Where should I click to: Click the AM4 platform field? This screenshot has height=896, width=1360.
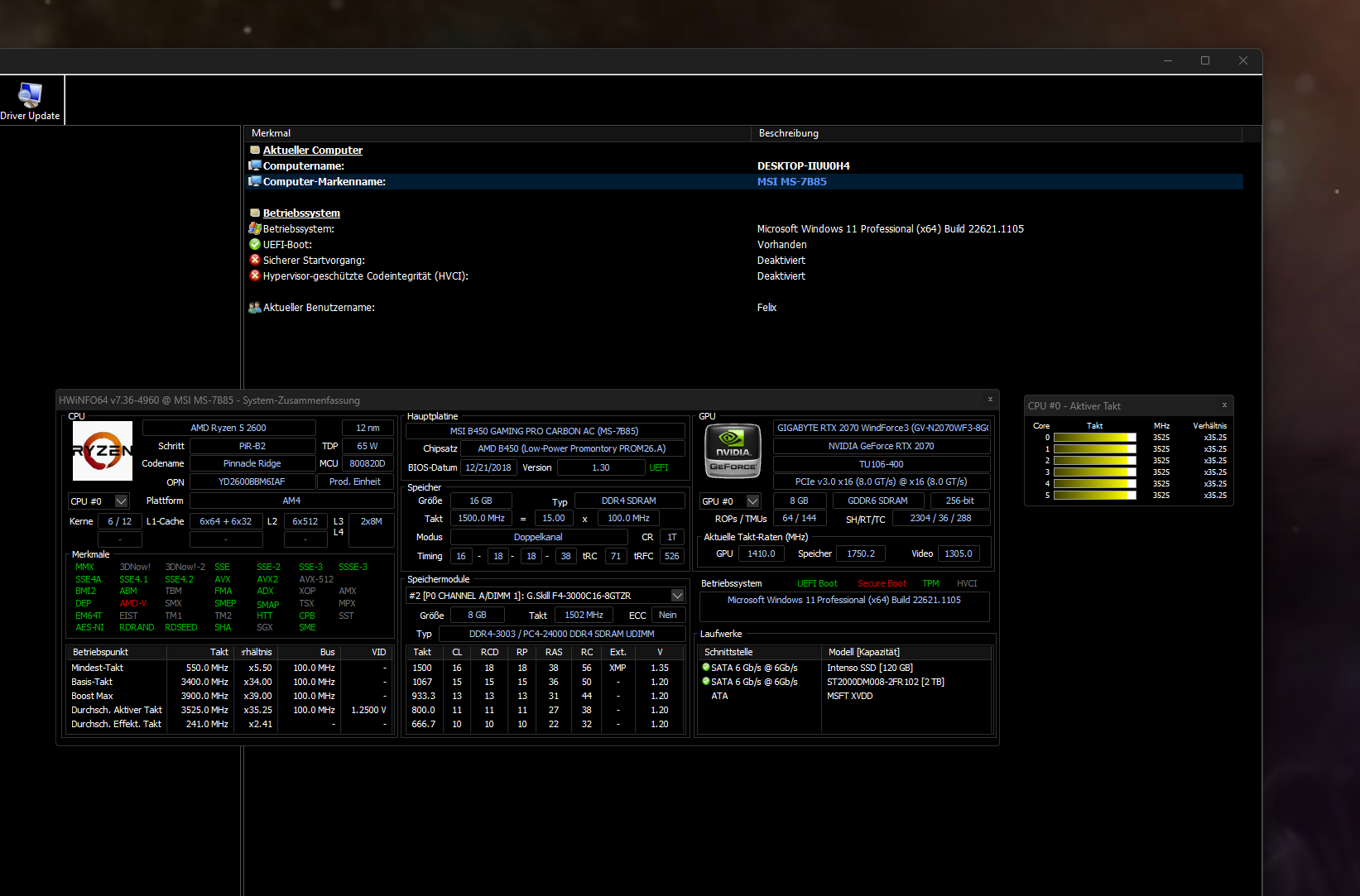291,501
